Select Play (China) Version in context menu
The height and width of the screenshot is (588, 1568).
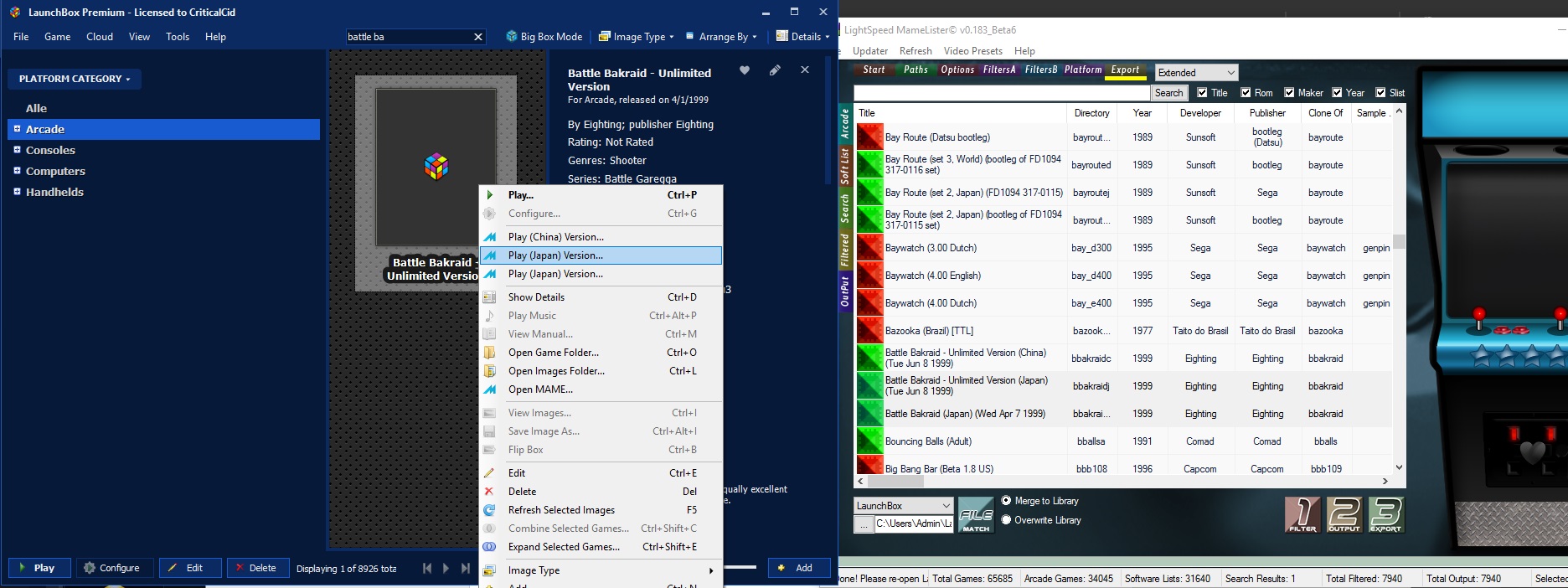pyautogui.click(x=601, y=237)
